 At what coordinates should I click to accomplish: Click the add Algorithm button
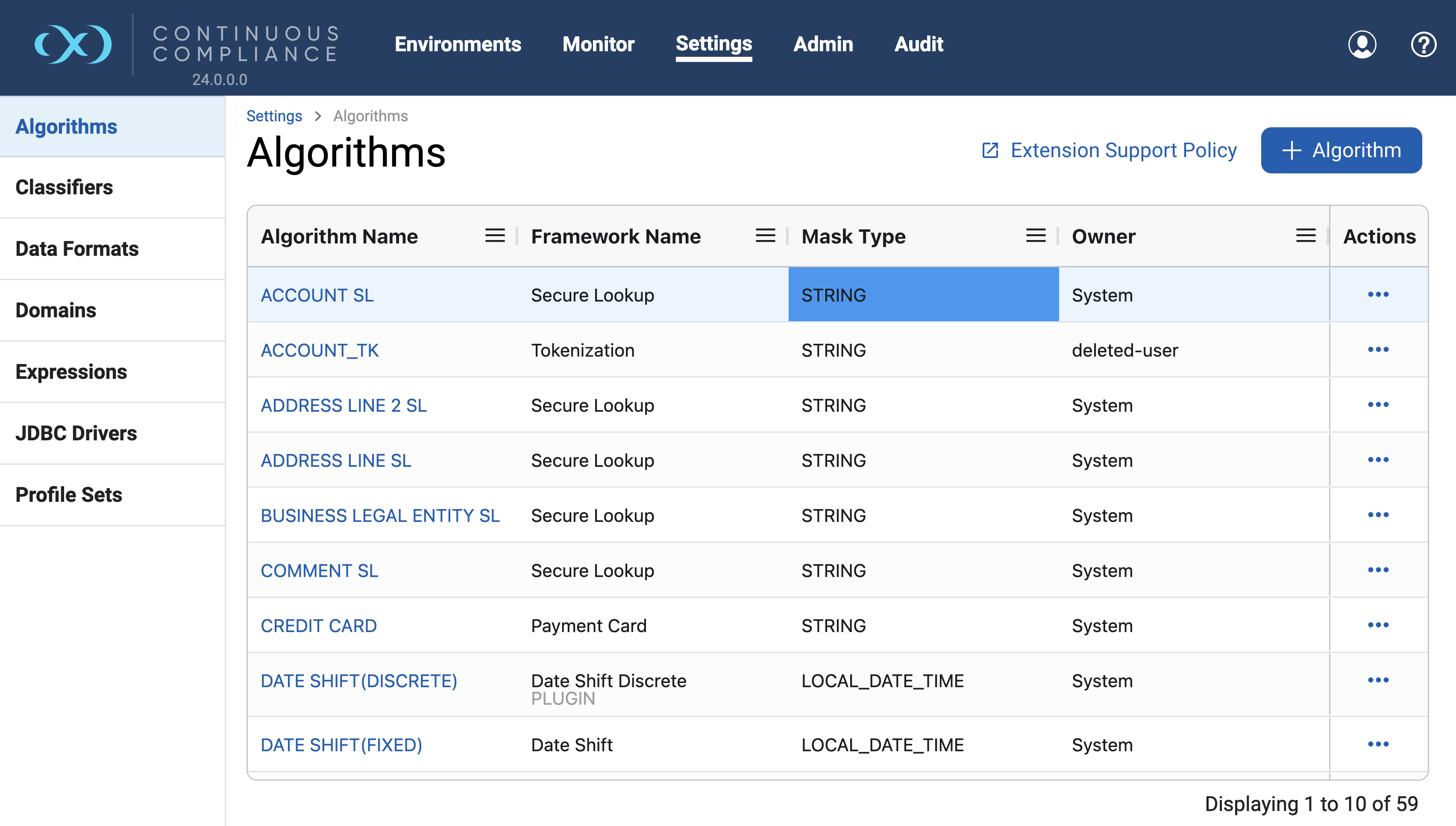tap(1341, 150)
